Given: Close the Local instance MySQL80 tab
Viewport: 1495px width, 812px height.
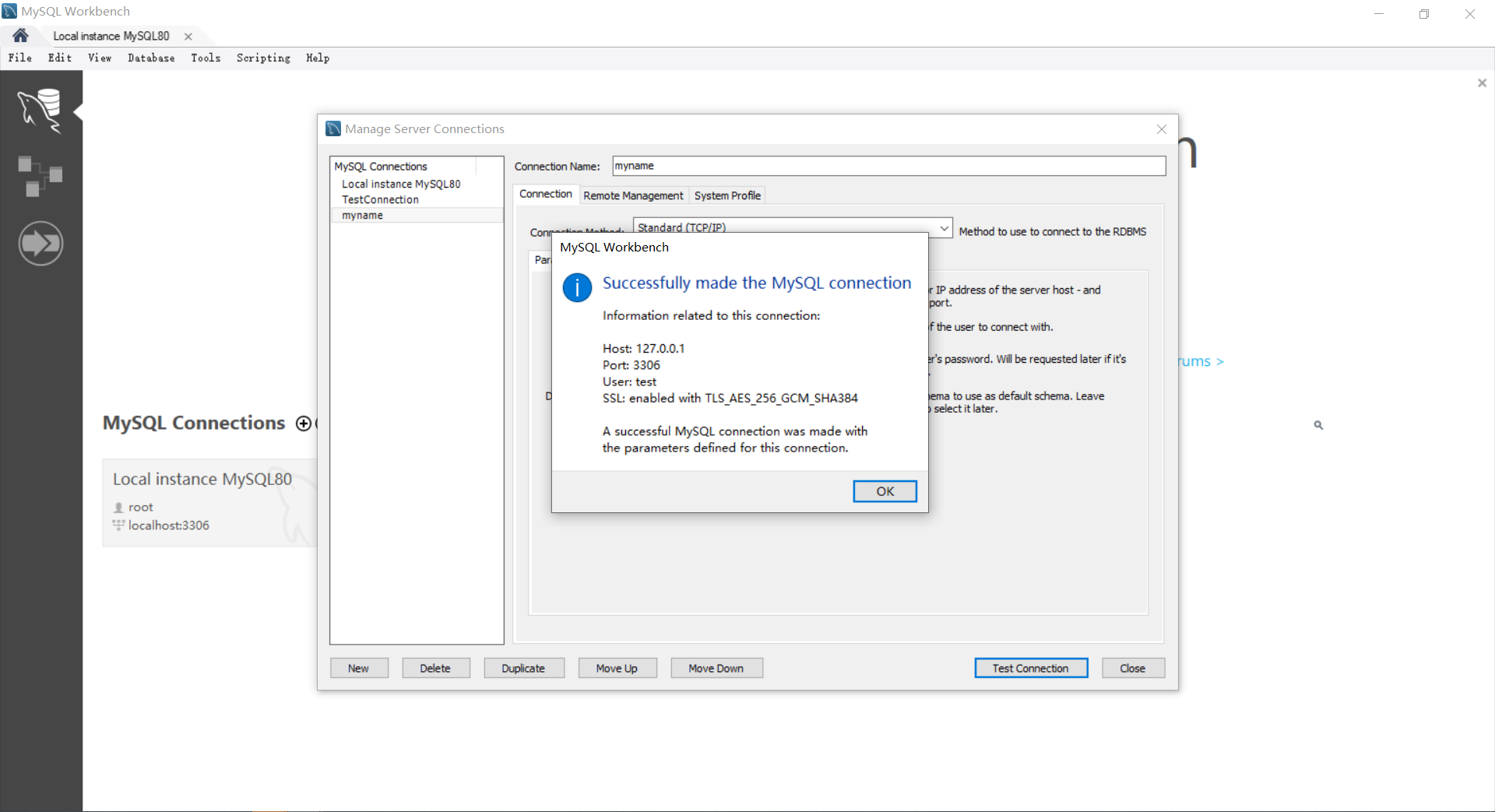Looking at the screenshot, I should click(188, 37).
